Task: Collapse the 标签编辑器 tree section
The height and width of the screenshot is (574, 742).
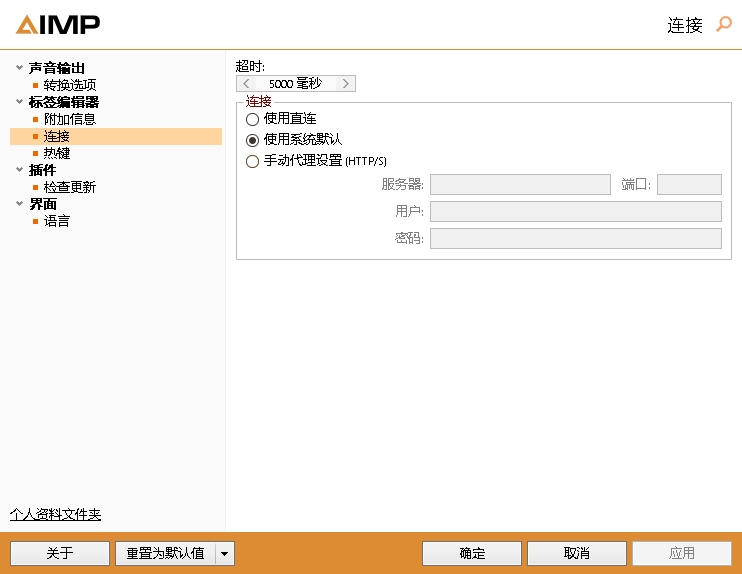Action: (x=19, y=102)
